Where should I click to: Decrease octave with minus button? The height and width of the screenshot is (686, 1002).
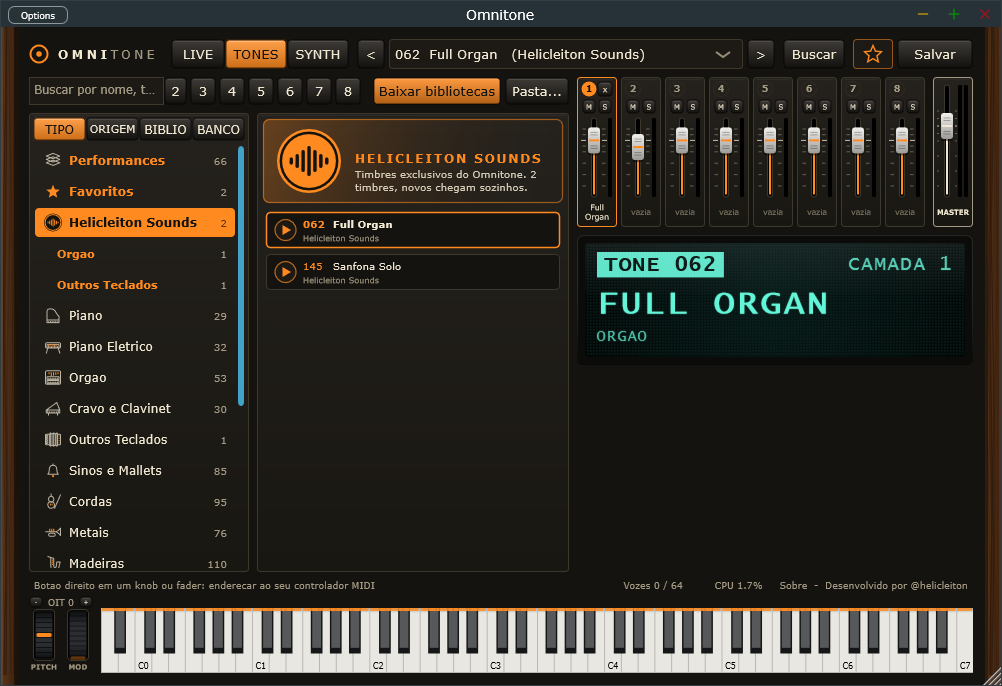(36, 602)
